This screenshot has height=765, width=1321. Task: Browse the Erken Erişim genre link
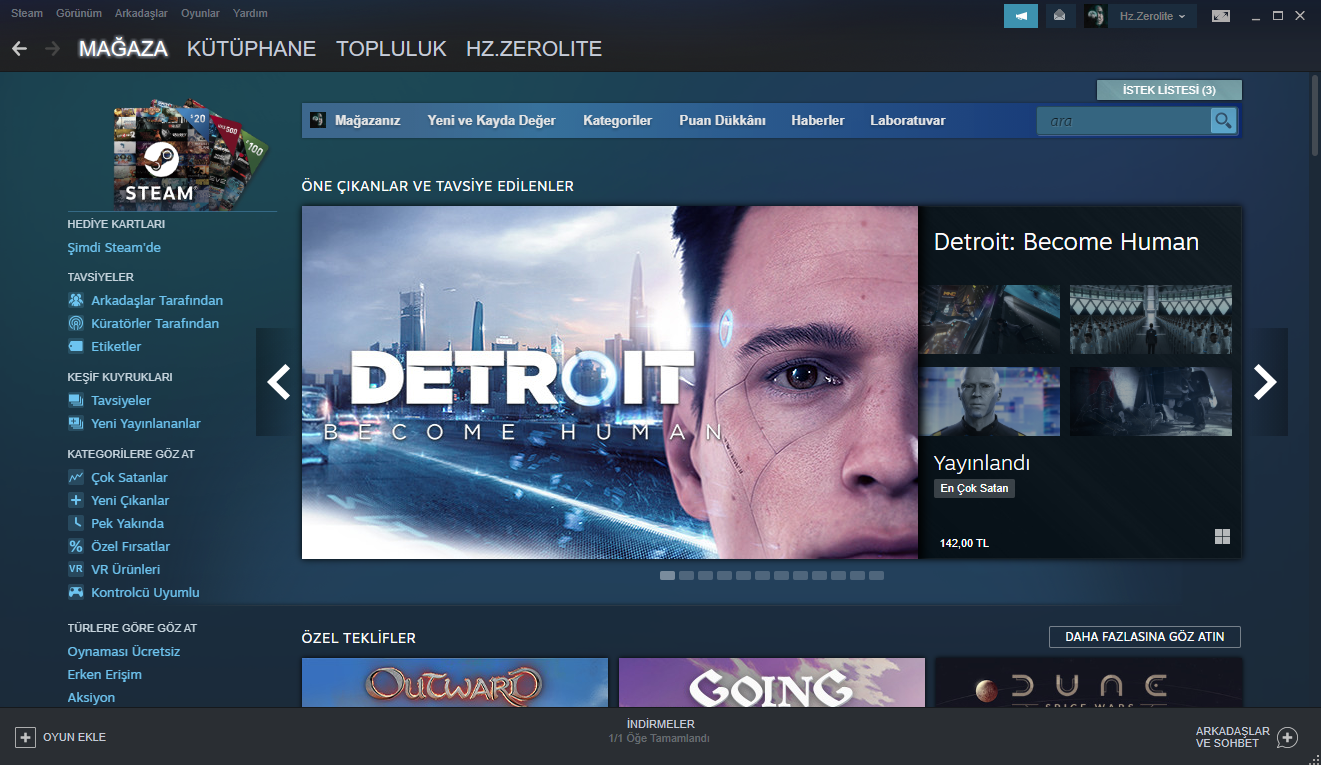point(104,674)
